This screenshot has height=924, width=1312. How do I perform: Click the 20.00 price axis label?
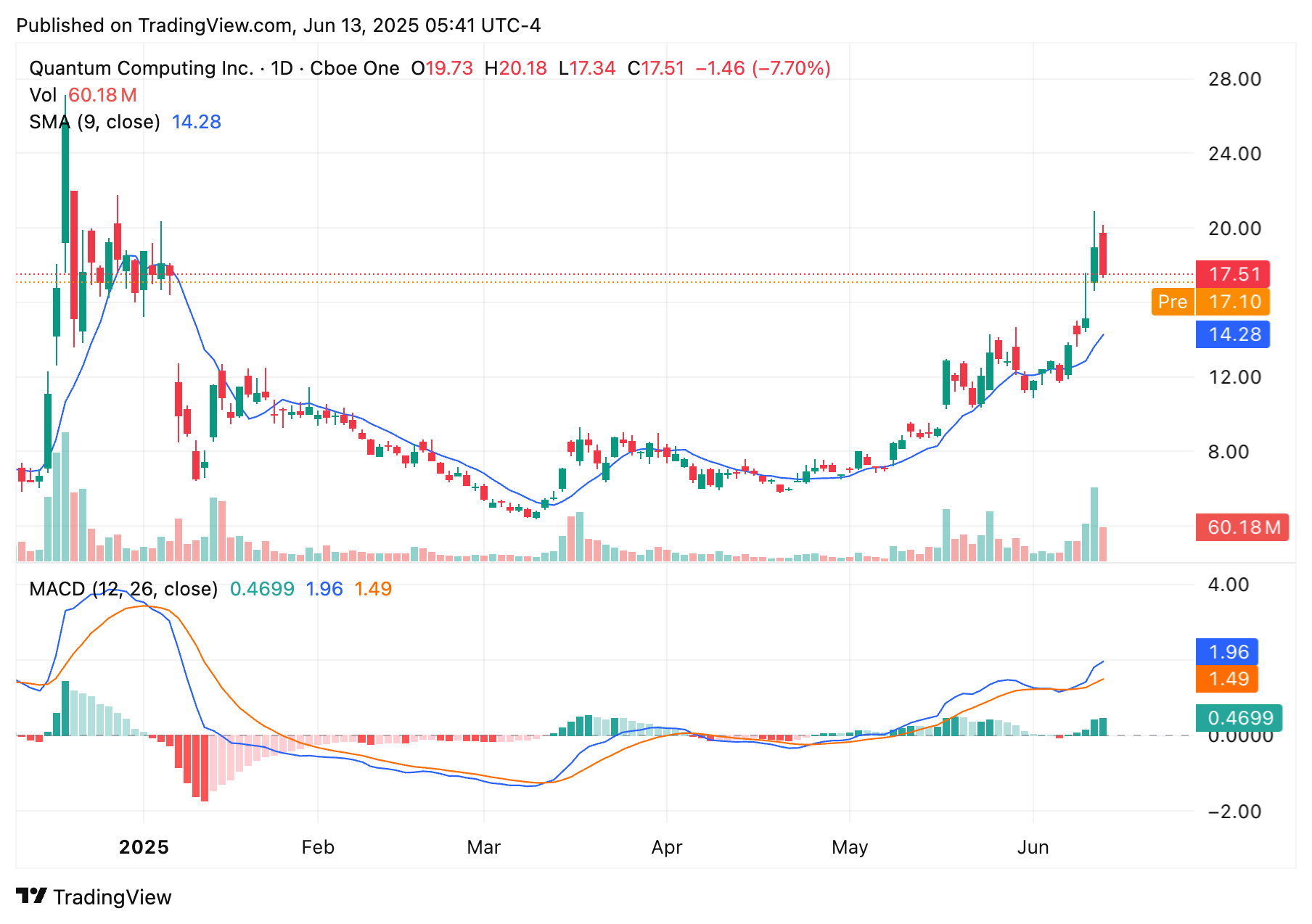tap(1234, 228)
